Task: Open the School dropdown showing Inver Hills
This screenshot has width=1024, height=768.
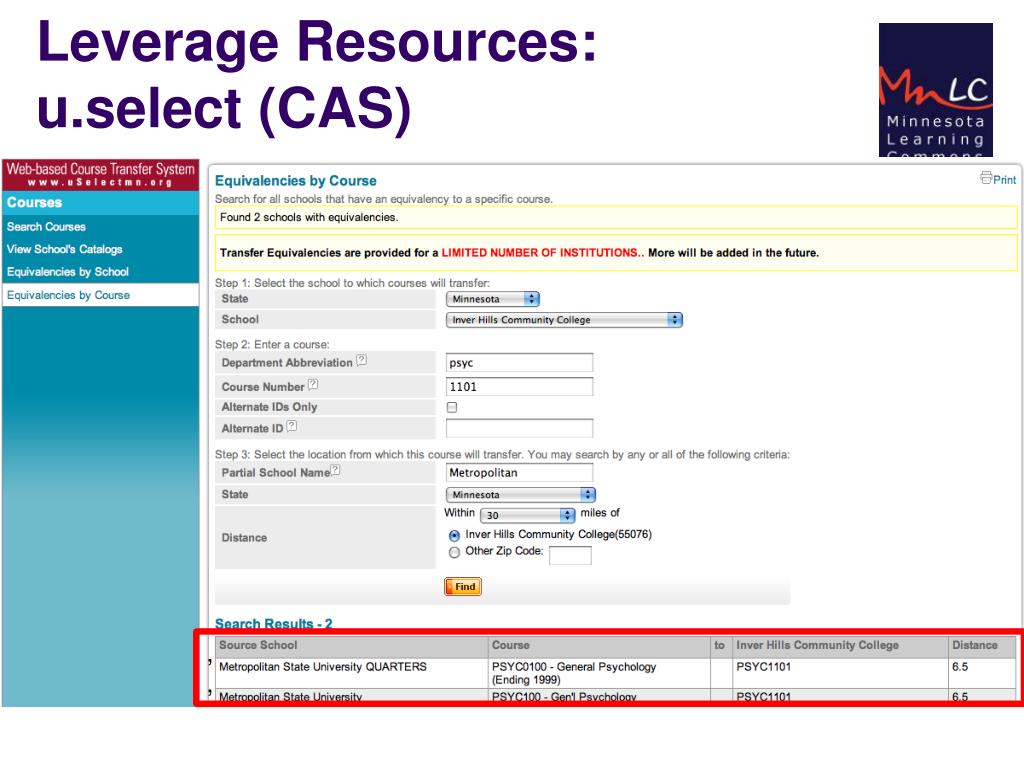Action: pyautogui.click(x=564, y=320)
